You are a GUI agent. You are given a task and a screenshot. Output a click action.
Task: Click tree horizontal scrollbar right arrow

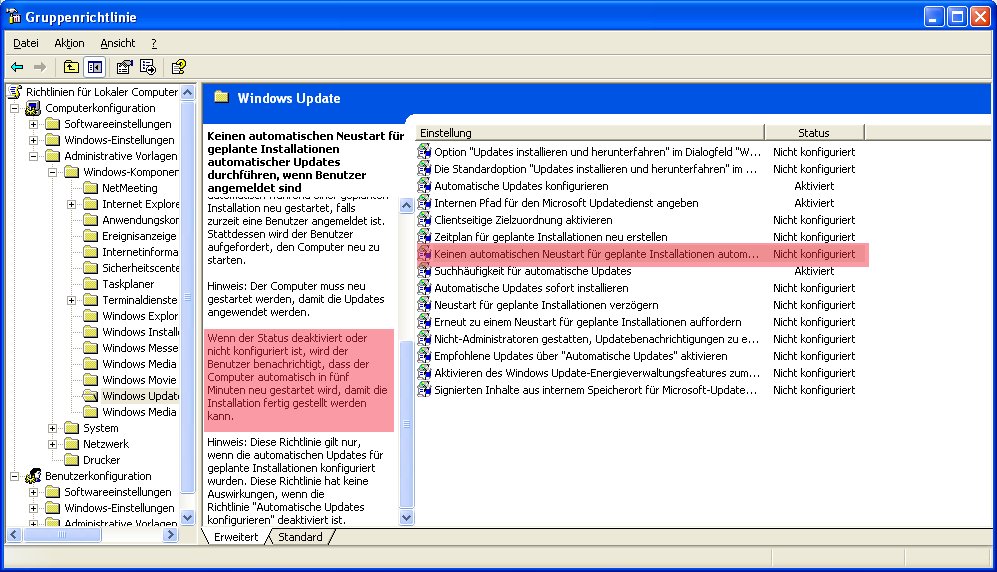(173, 537)
